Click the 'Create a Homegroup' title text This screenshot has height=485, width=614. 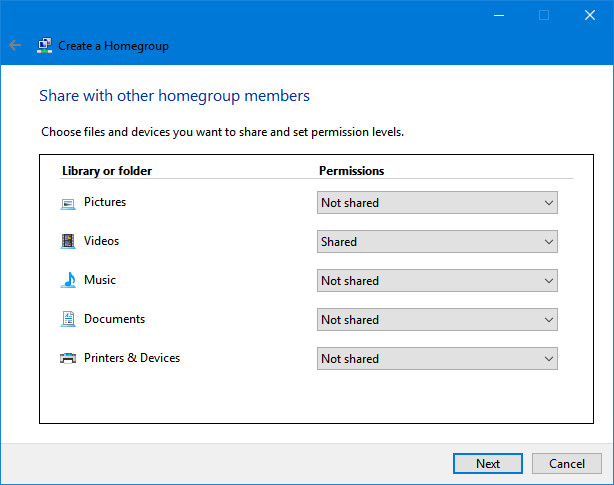114,46
